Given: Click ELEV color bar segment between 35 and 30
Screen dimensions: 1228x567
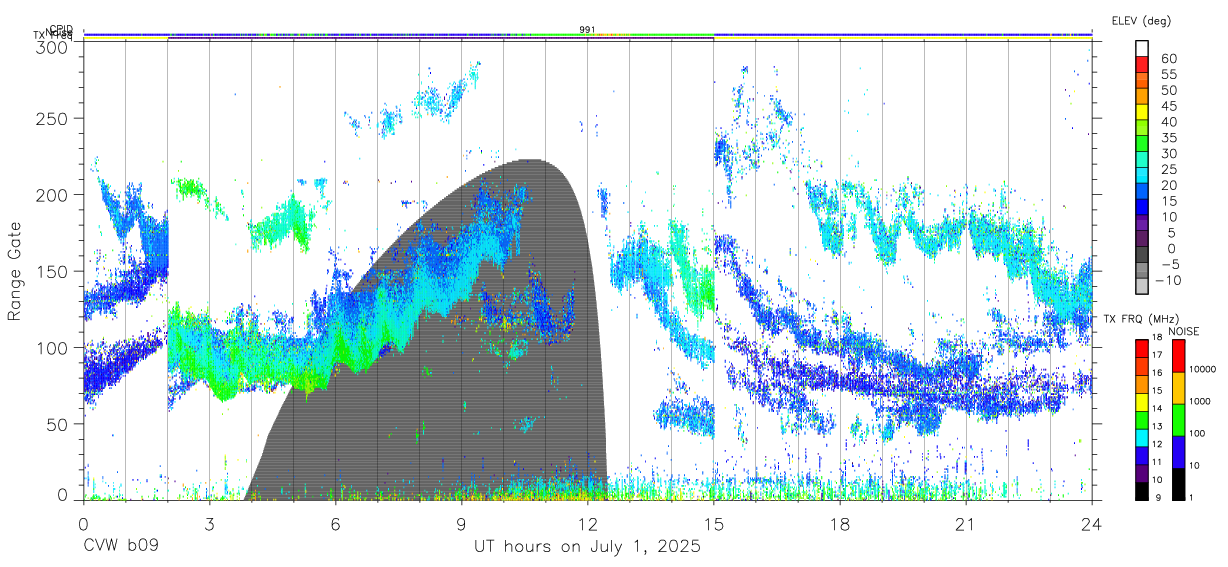Looking at the screenshot, I should click(1142, 143).
